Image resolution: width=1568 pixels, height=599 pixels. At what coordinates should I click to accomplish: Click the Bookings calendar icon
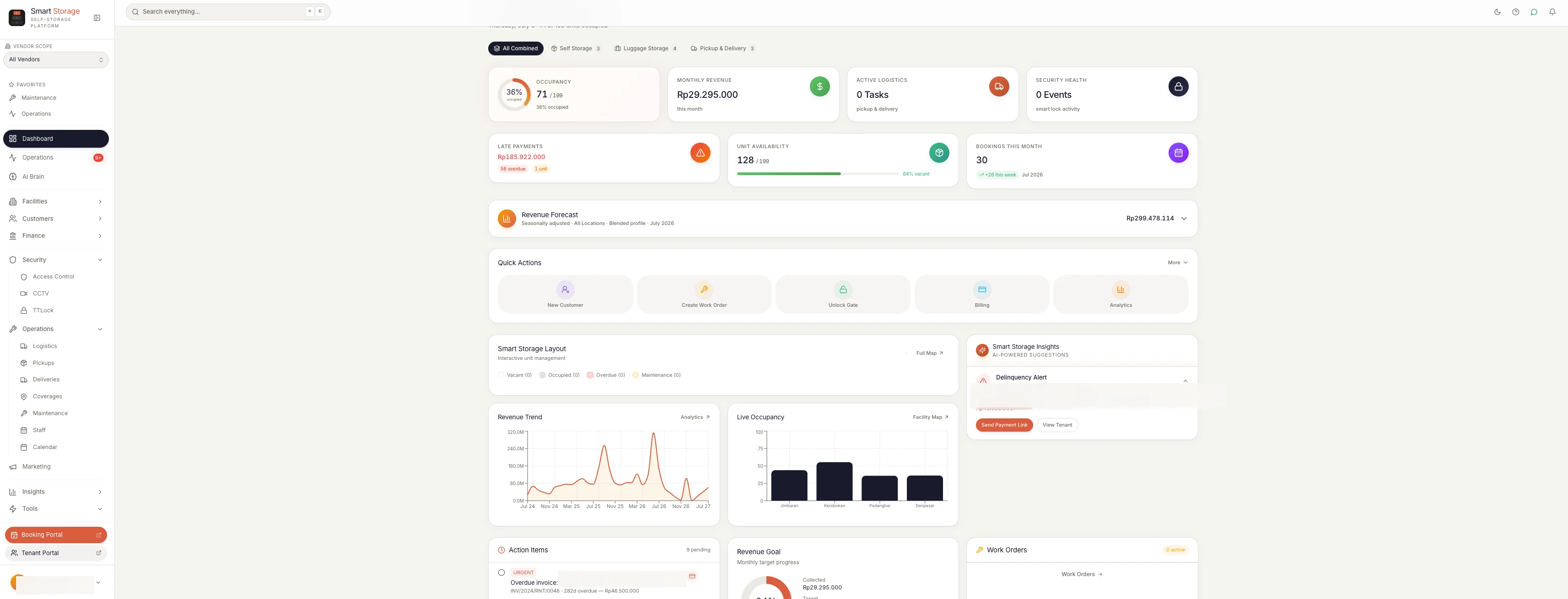point(1179,153)
